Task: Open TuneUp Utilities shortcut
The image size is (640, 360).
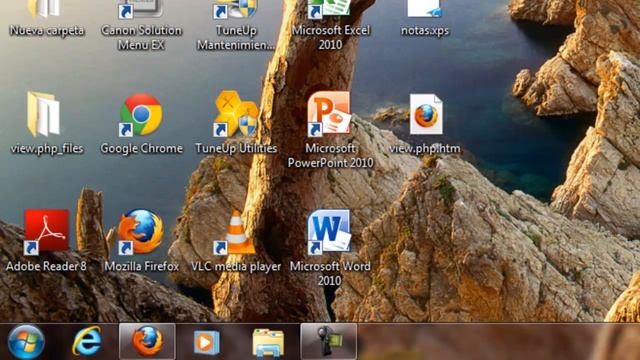Action: (236, 114)
